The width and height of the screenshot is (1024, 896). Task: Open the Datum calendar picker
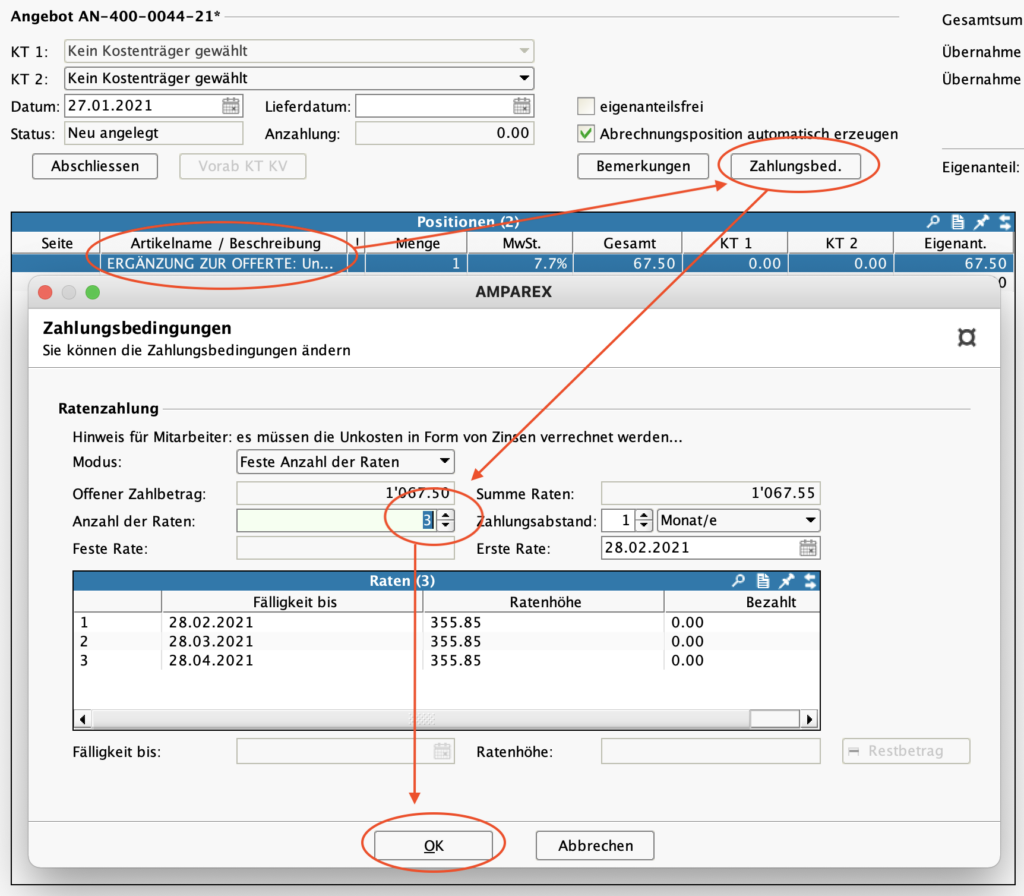(231, 106)
